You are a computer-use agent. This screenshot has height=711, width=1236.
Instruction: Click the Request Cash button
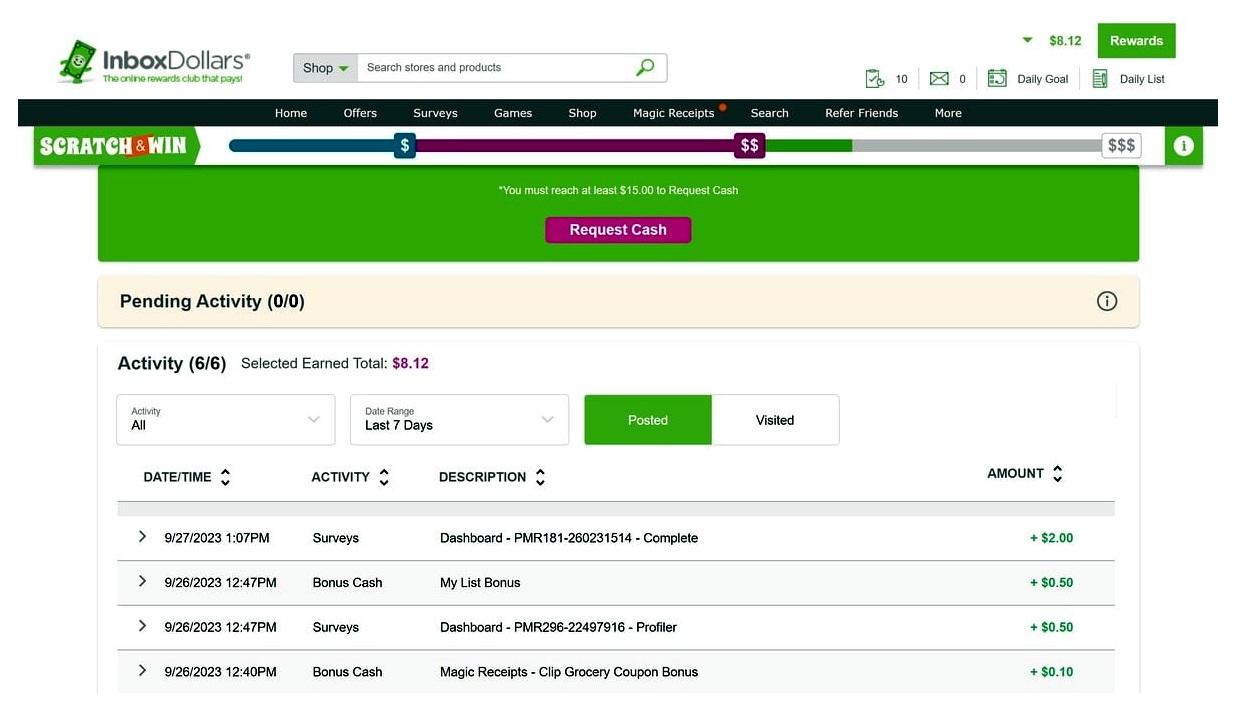pos(618,230)
